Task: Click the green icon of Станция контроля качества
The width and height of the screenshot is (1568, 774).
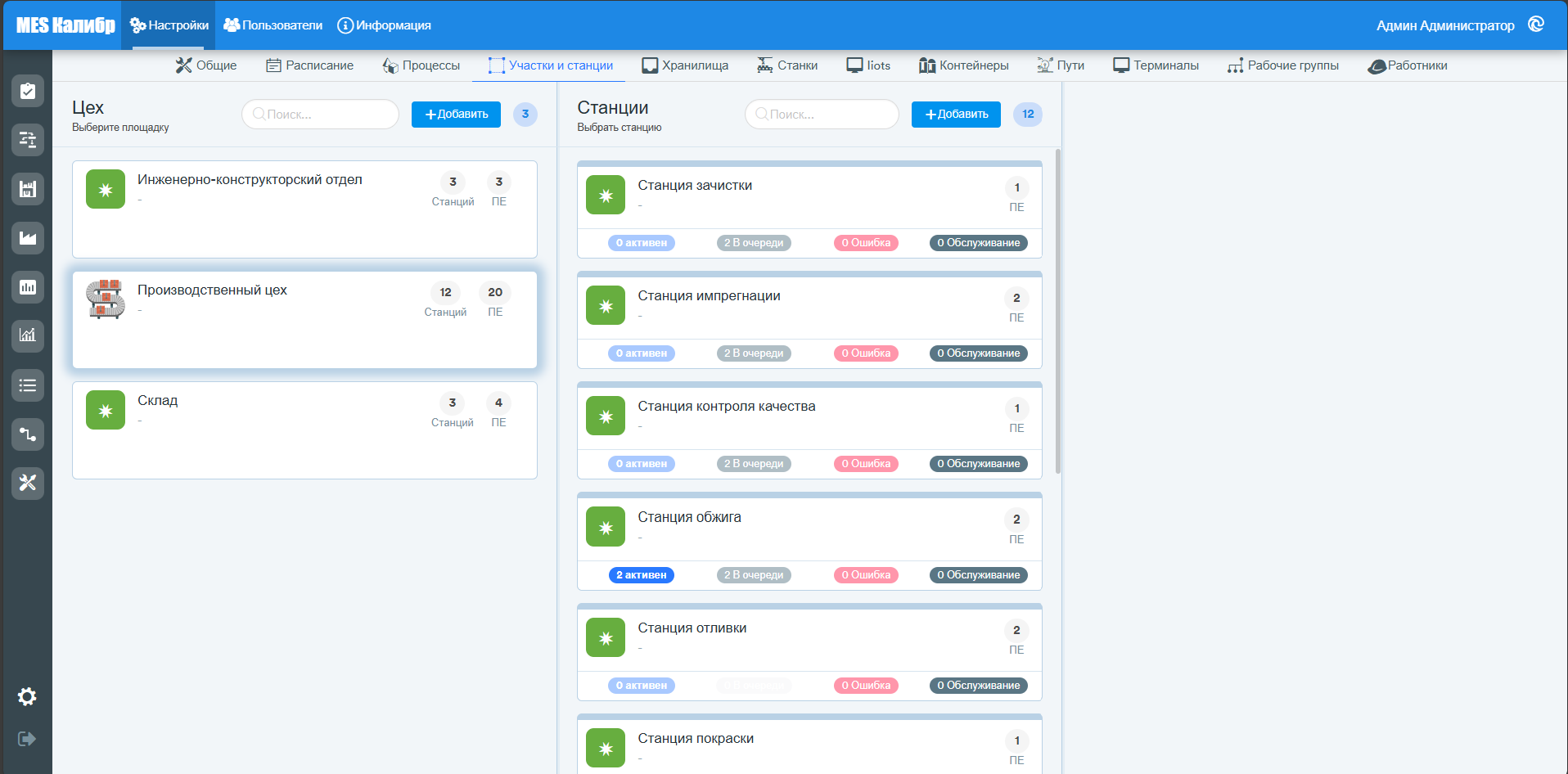Action: 606,416
